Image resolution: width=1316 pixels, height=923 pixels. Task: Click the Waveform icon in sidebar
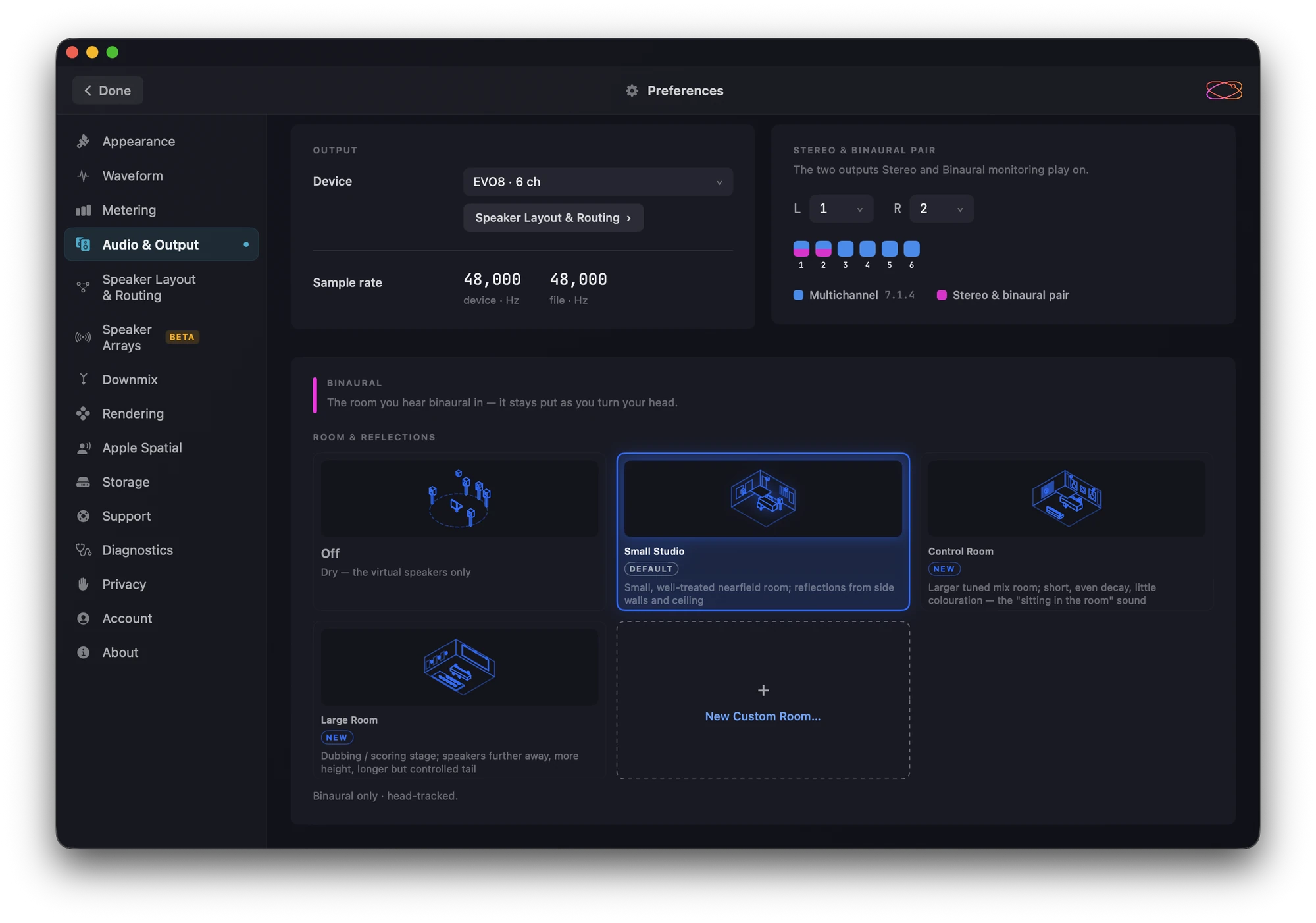[x=83, y=176]
